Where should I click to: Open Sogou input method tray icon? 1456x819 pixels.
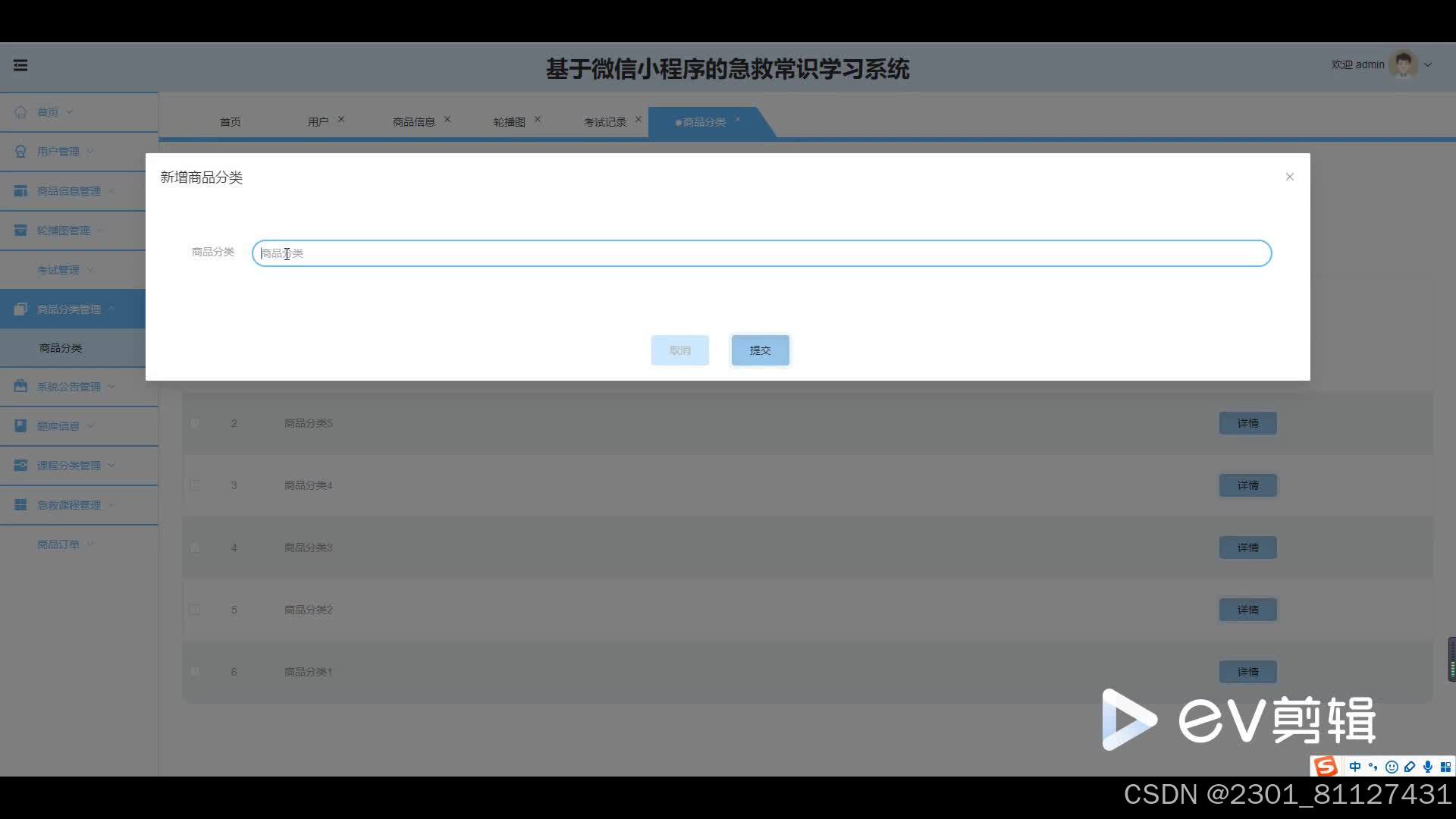point(1325,767)
